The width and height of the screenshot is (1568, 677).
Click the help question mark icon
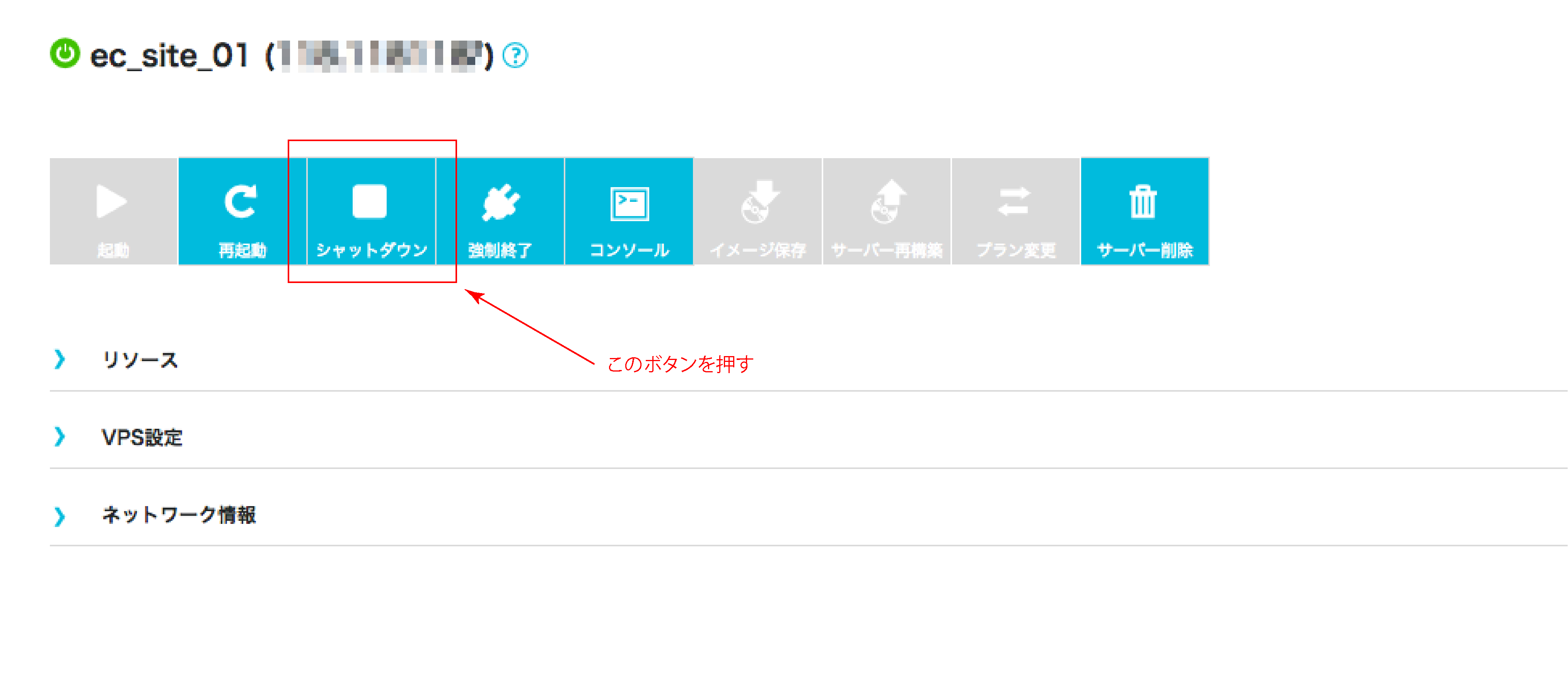coord(515,55)
